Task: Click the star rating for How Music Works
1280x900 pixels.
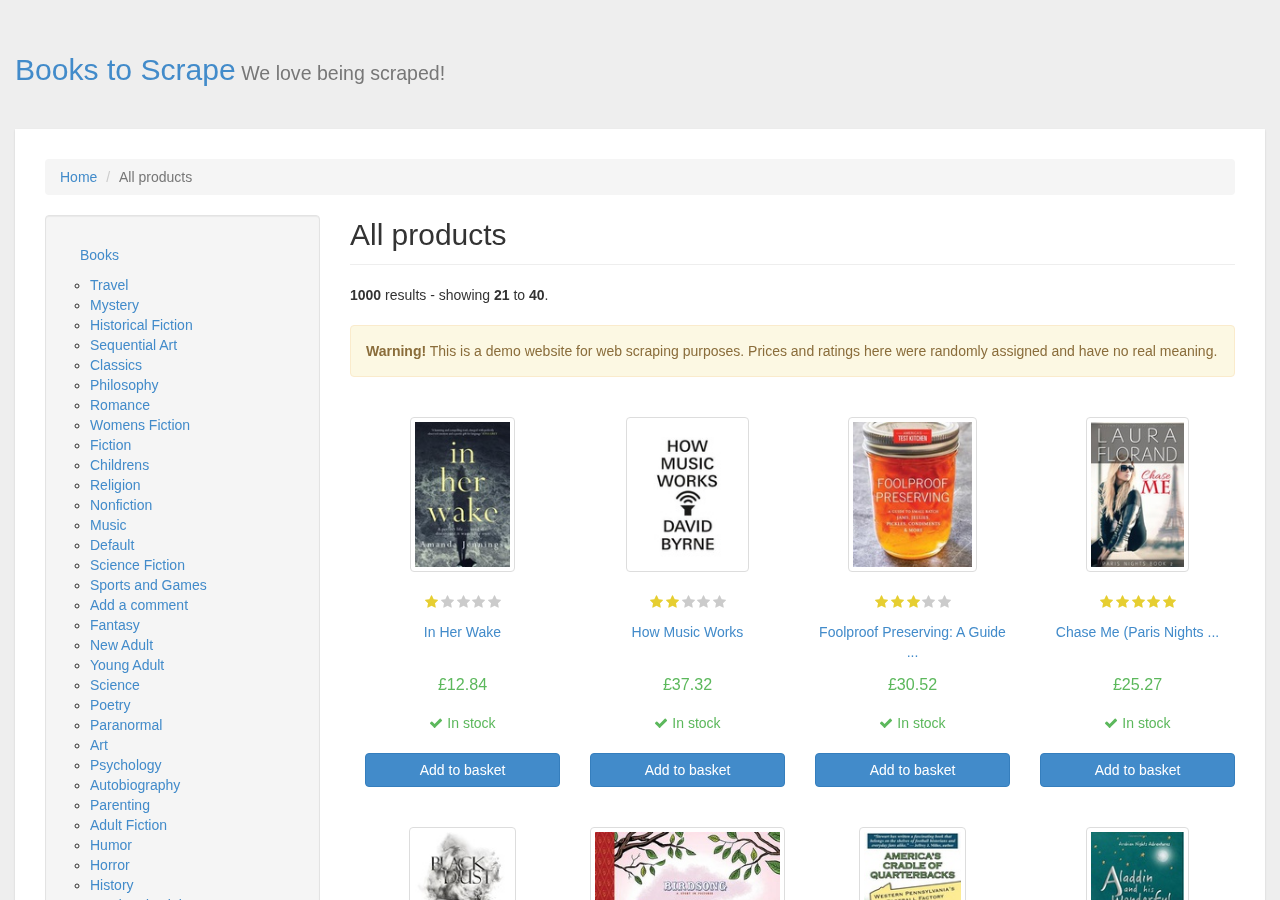Action: [687, 602]
